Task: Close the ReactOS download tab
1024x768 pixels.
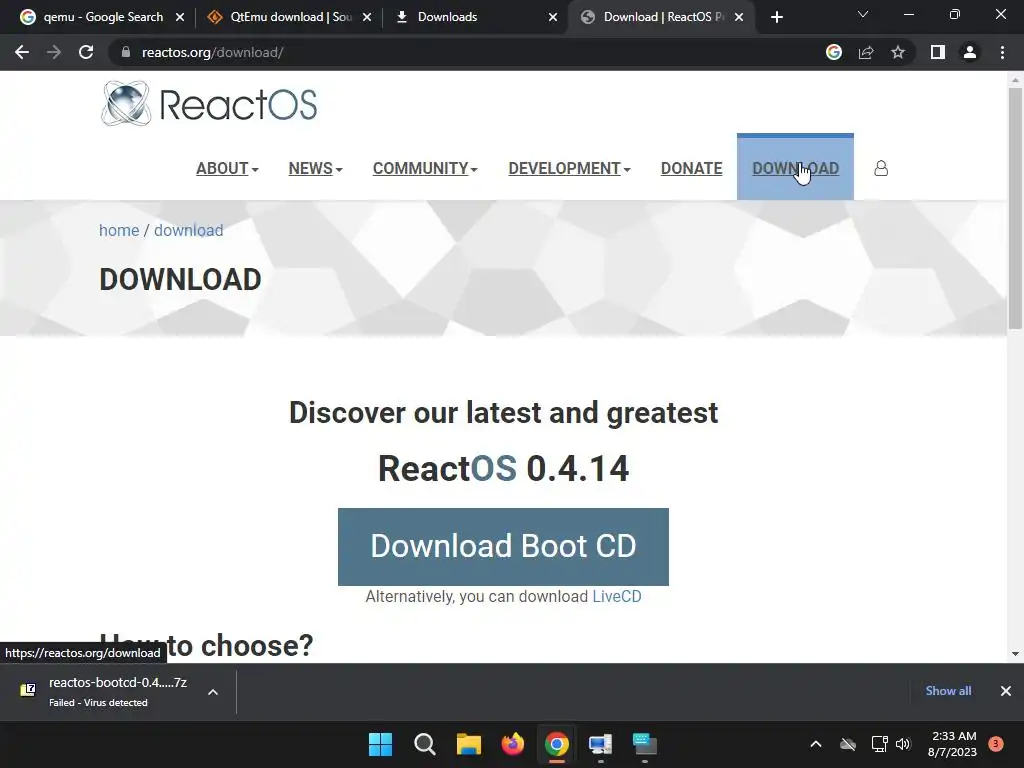Action: point(739,17)
